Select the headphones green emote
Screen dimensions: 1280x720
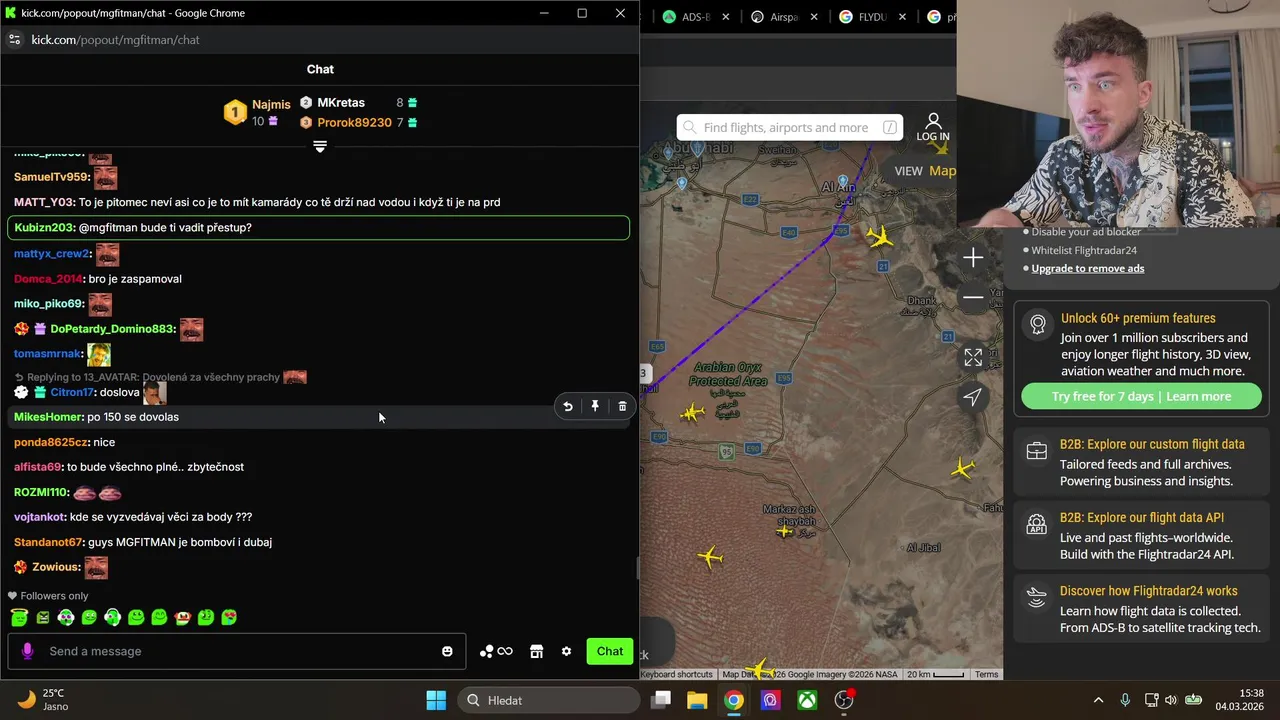tap(112, 617)
